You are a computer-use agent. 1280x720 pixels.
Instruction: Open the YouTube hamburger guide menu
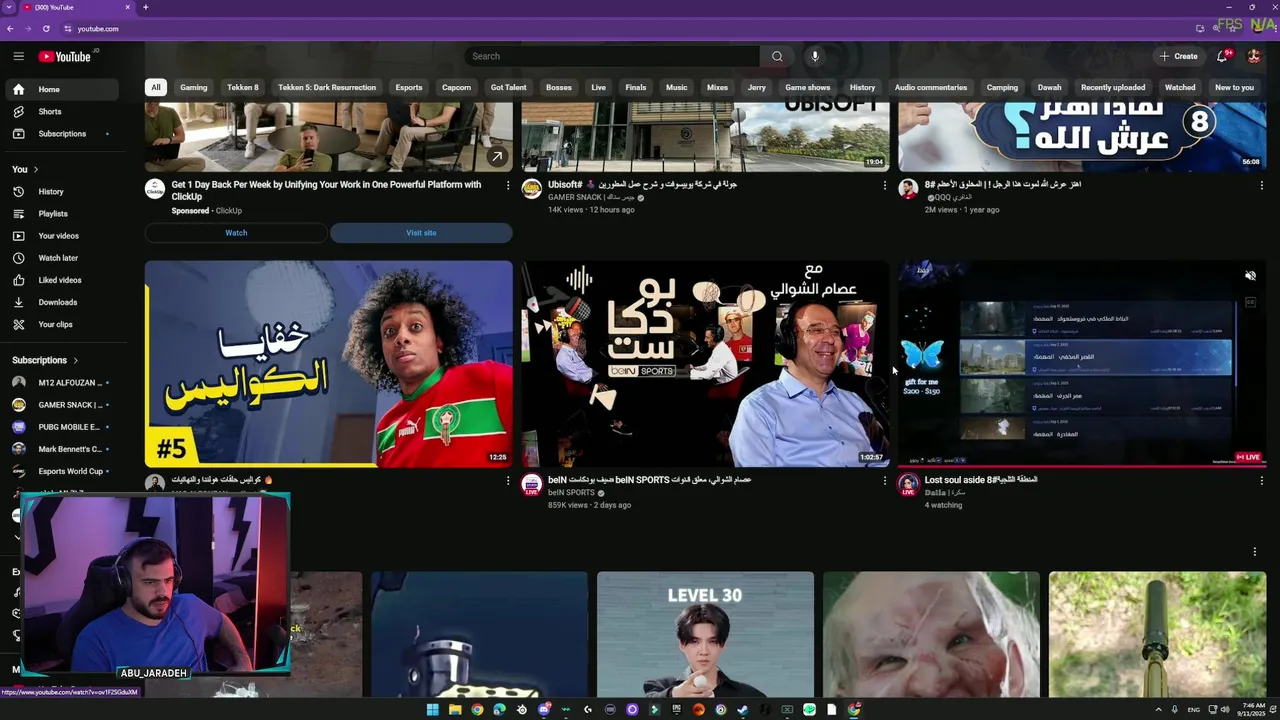click(18, 56)
